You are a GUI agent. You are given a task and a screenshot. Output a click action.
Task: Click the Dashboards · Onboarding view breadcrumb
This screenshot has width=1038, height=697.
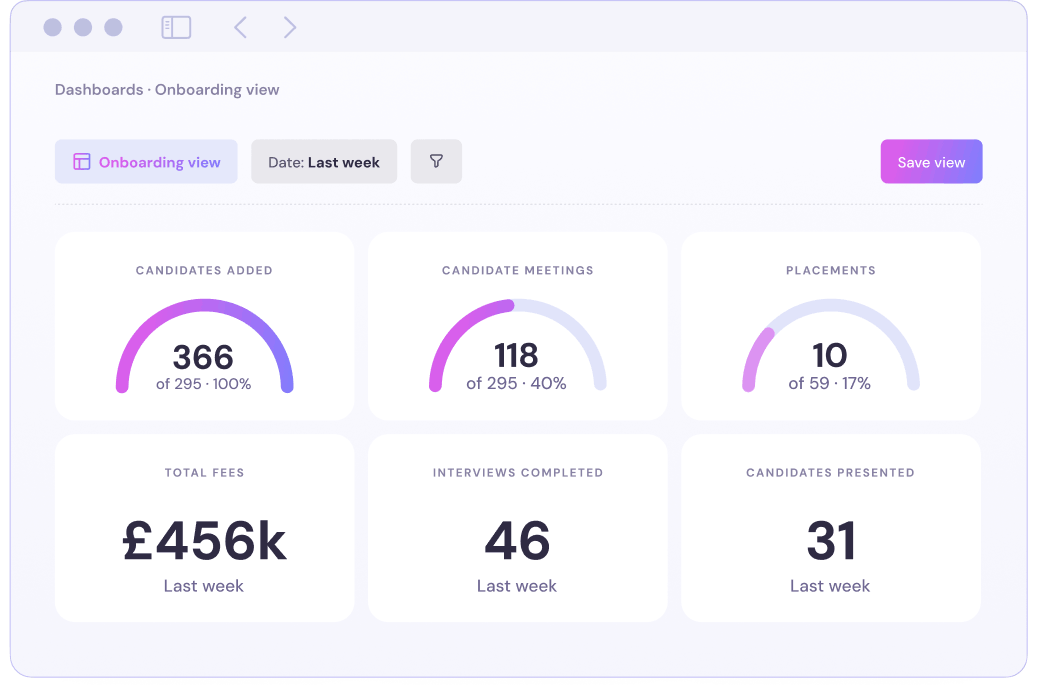coord(167,89)
